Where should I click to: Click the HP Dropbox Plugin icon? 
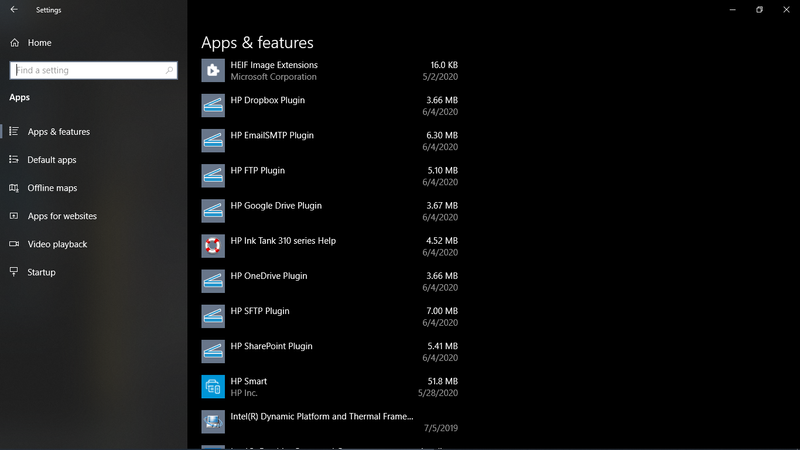[x=213, y=106]
